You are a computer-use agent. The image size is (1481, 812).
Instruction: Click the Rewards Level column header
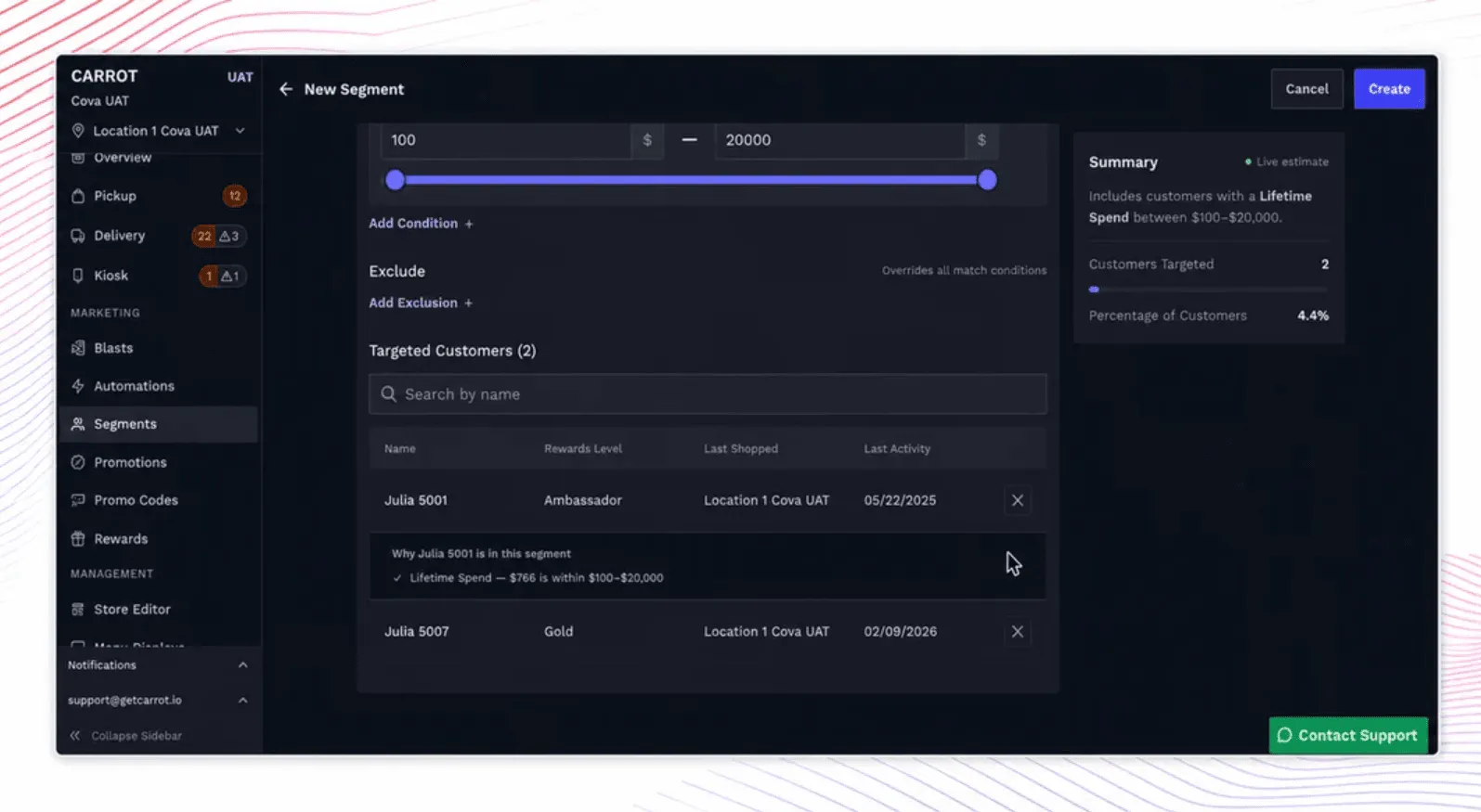[x=583, y=449]
